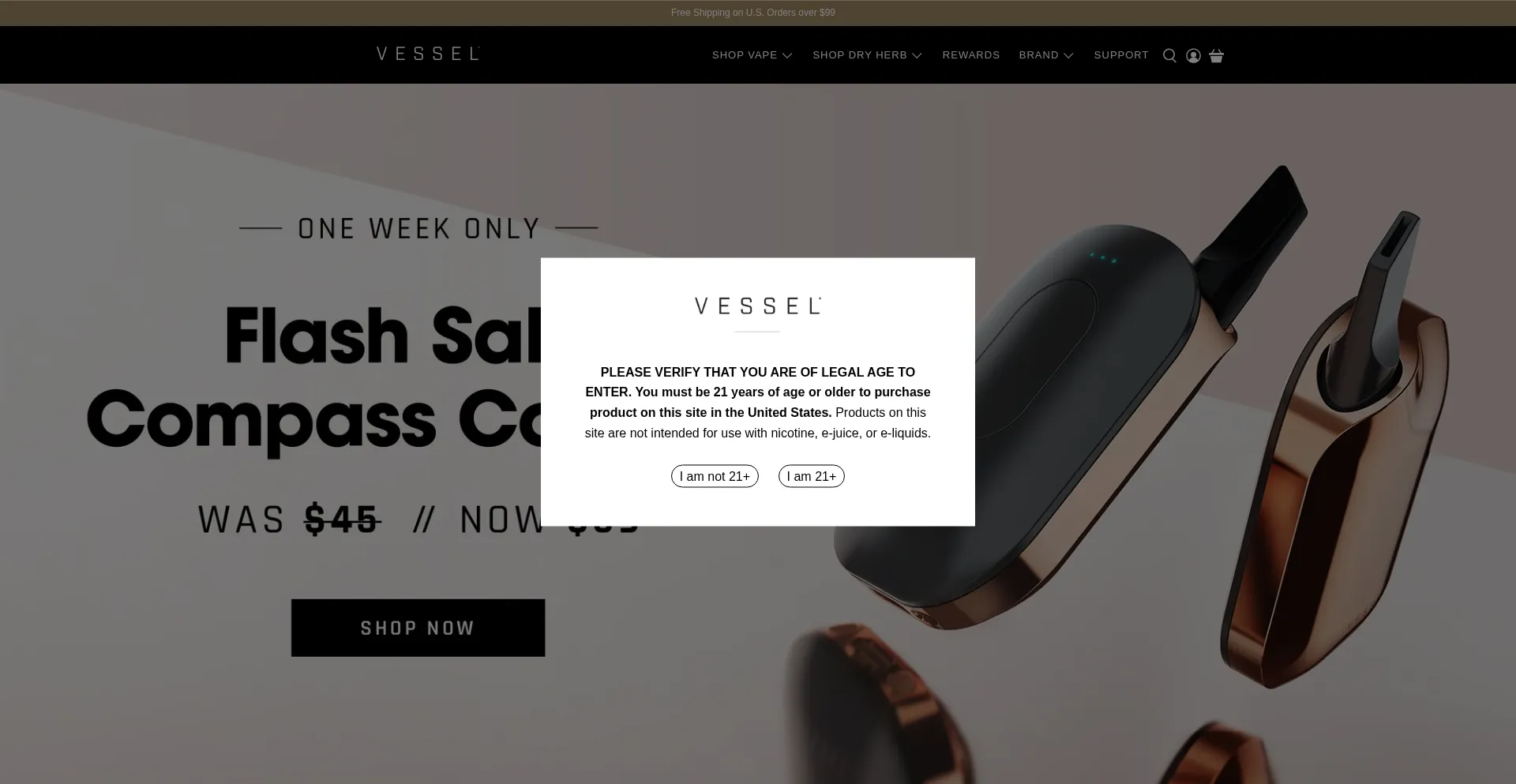Open the Rewards menu item

(970, 55)
